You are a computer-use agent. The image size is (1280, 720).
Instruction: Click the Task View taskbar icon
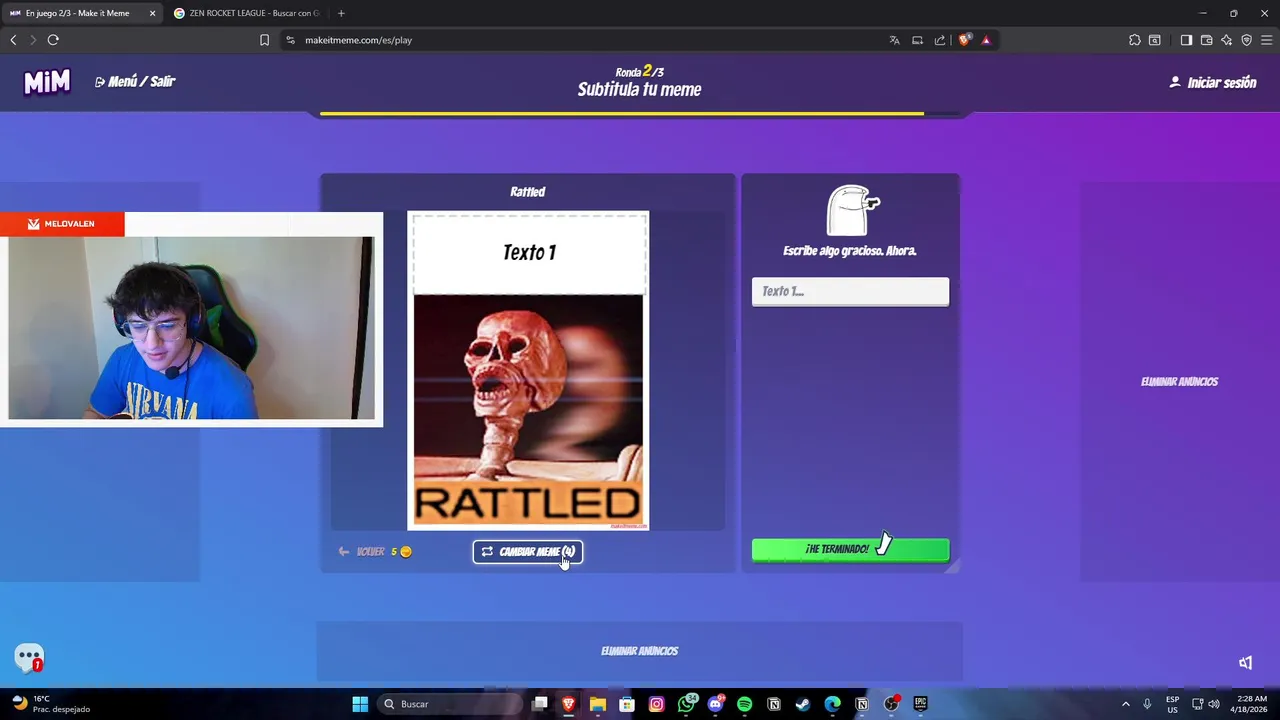(540, 704)
